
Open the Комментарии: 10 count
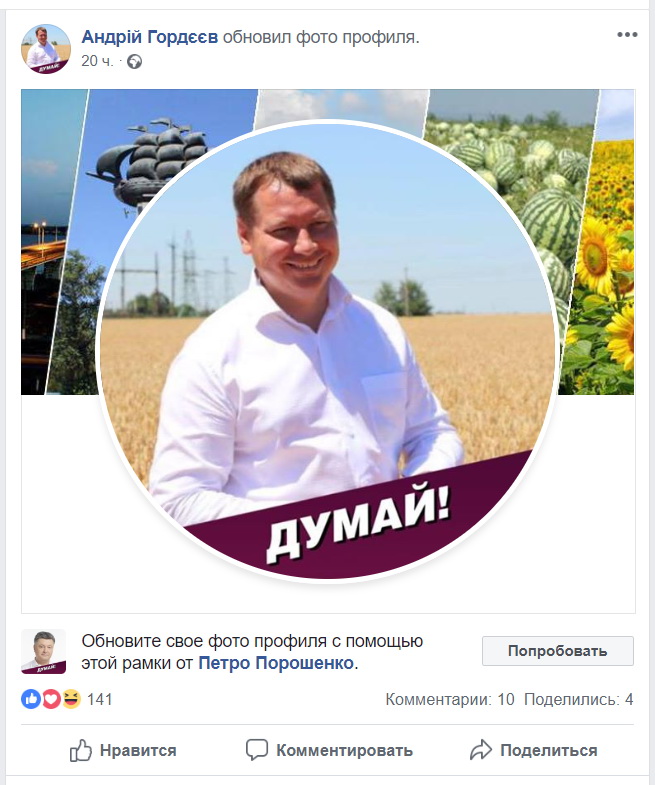pyautogui.click(x=450, y=699)
